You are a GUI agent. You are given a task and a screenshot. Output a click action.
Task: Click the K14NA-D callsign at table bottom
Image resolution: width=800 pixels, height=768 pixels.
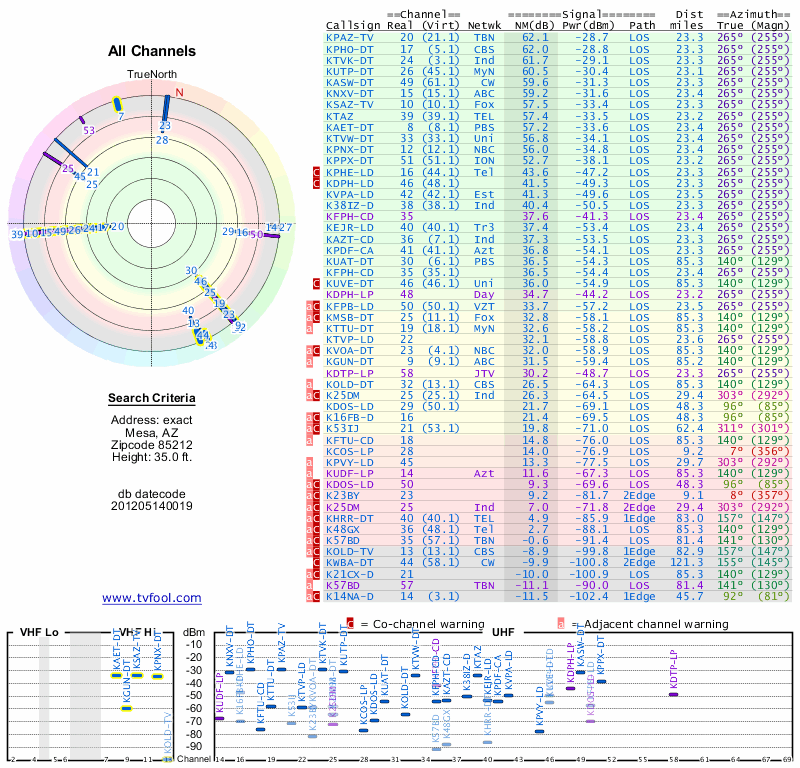349,596
